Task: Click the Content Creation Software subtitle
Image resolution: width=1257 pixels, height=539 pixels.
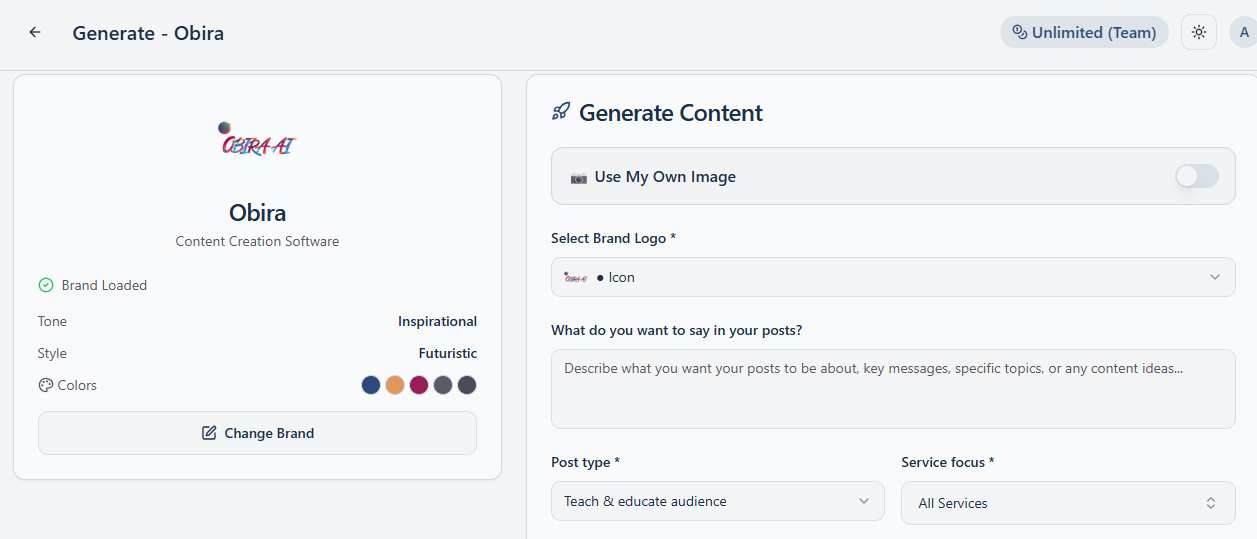Action: click(x=257, y=241)
